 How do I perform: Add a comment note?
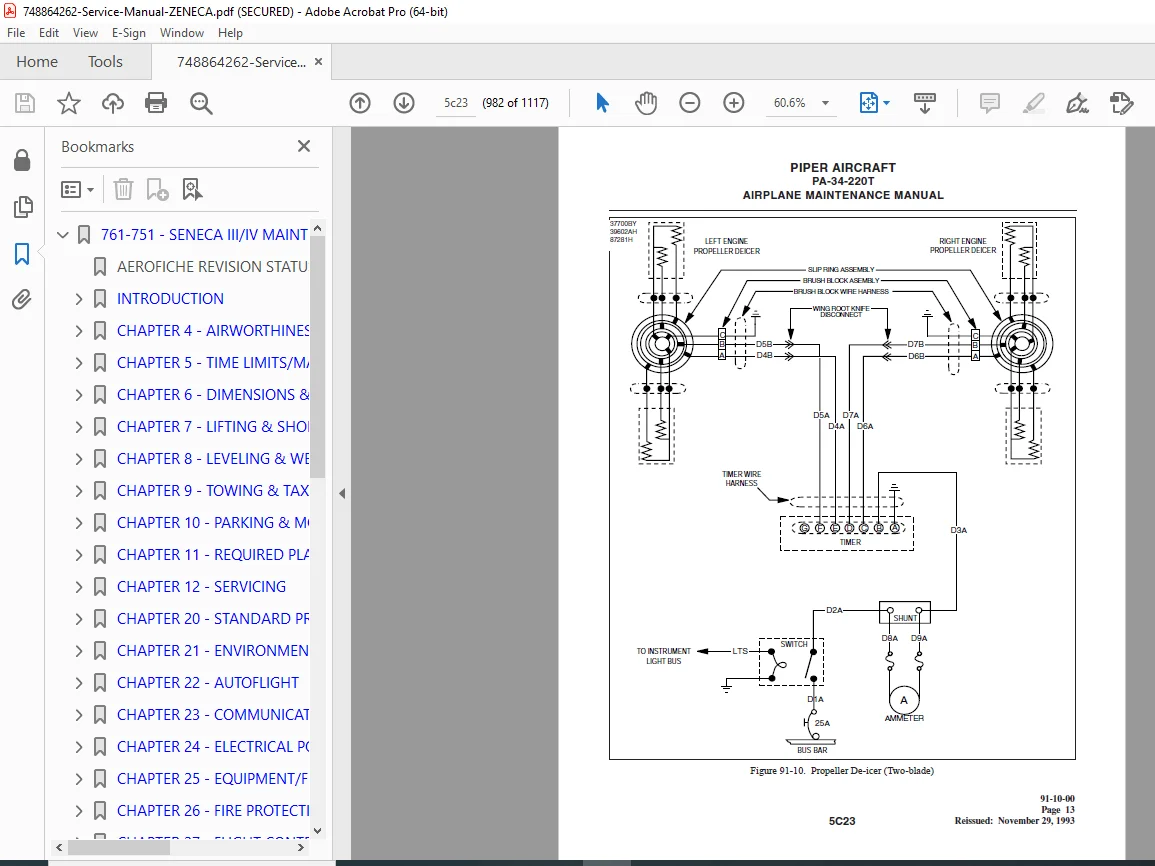(x=989, y=103)
